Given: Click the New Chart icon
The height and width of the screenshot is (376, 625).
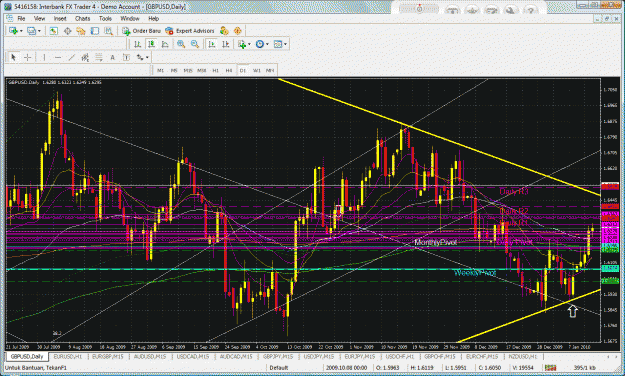Looking at the screenshot, I should click(x=14, y=31).
